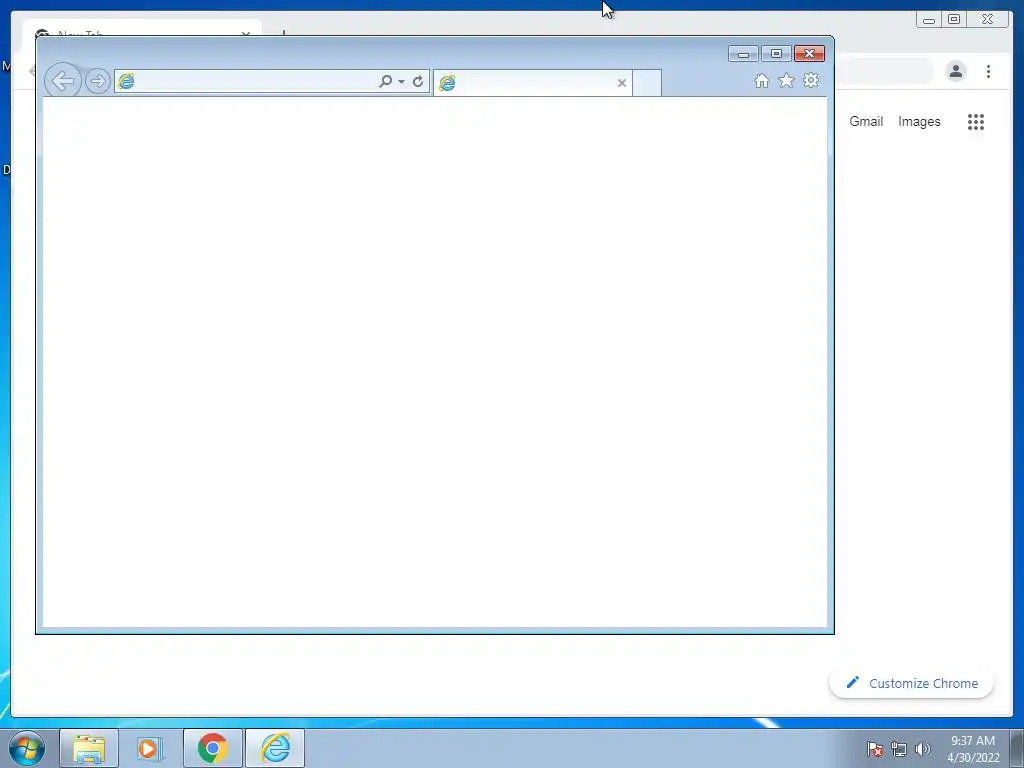Click the Show desktop strip beside clock

tap(1017, 748)
